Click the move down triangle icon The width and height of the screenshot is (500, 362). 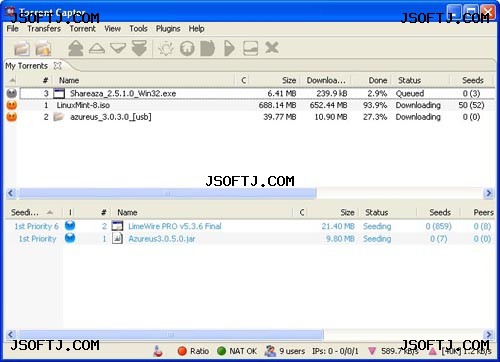[118, 48]
